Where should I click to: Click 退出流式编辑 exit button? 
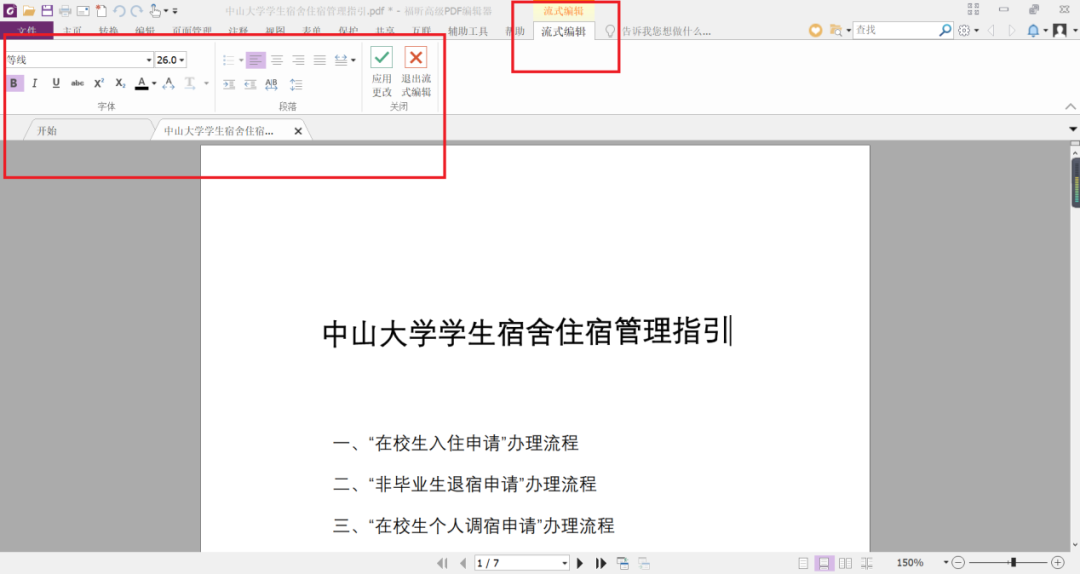(x=416, y=72)
